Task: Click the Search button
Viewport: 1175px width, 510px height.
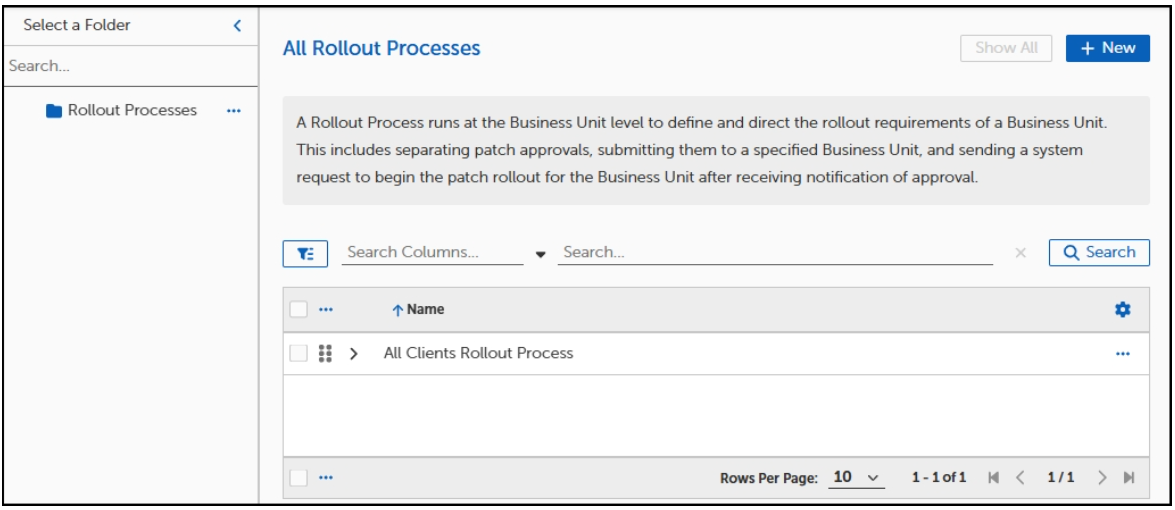Action: coord(1099,253)
